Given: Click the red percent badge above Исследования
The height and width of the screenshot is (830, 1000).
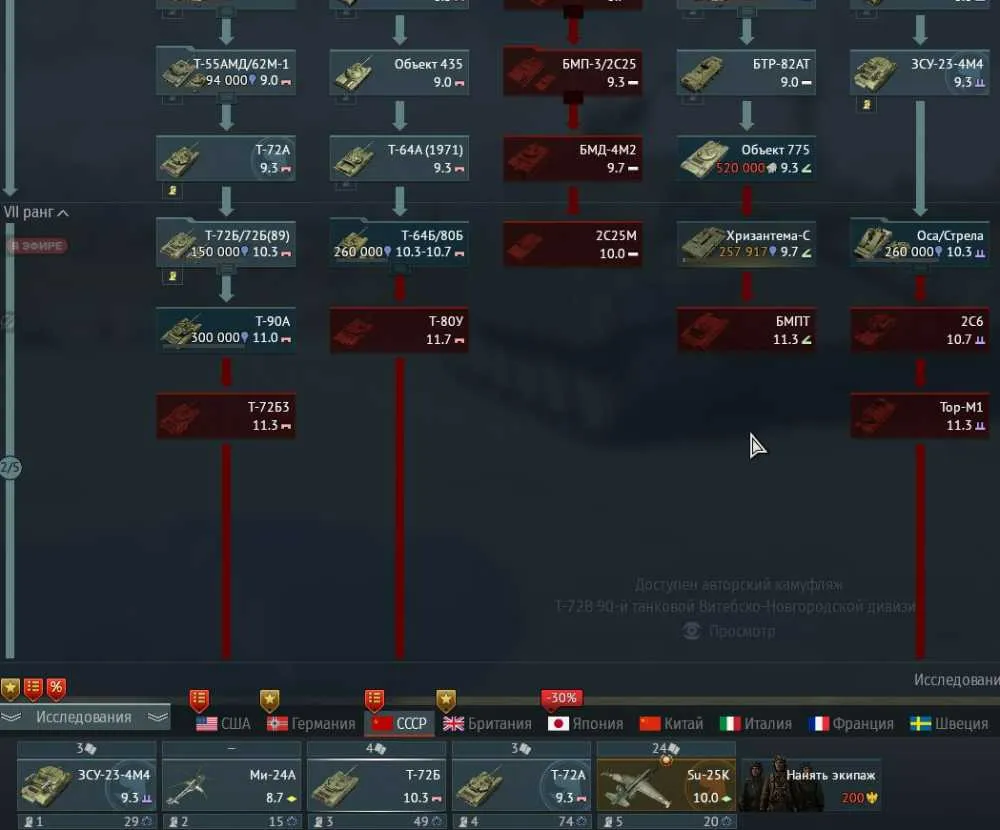Looking at the screenshot, I should pos(56,688).
